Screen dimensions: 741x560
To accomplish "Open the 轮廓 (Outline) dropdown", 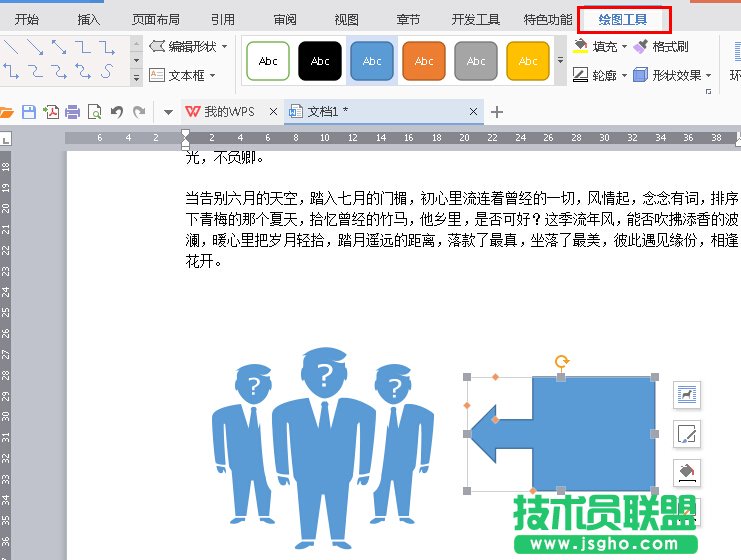I will pos(624,75).
